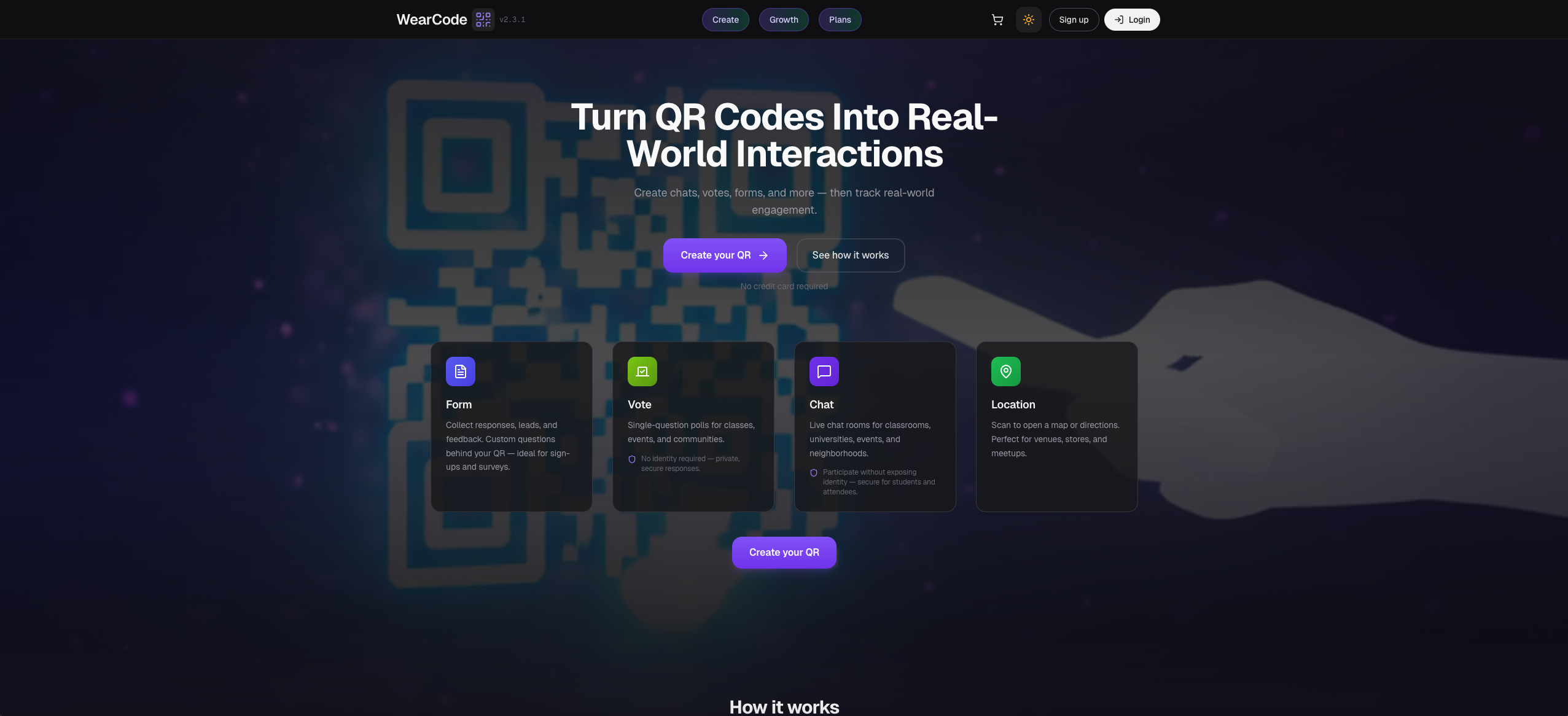
Task: Open the shopping cart icon
Action: click(997, 19)
